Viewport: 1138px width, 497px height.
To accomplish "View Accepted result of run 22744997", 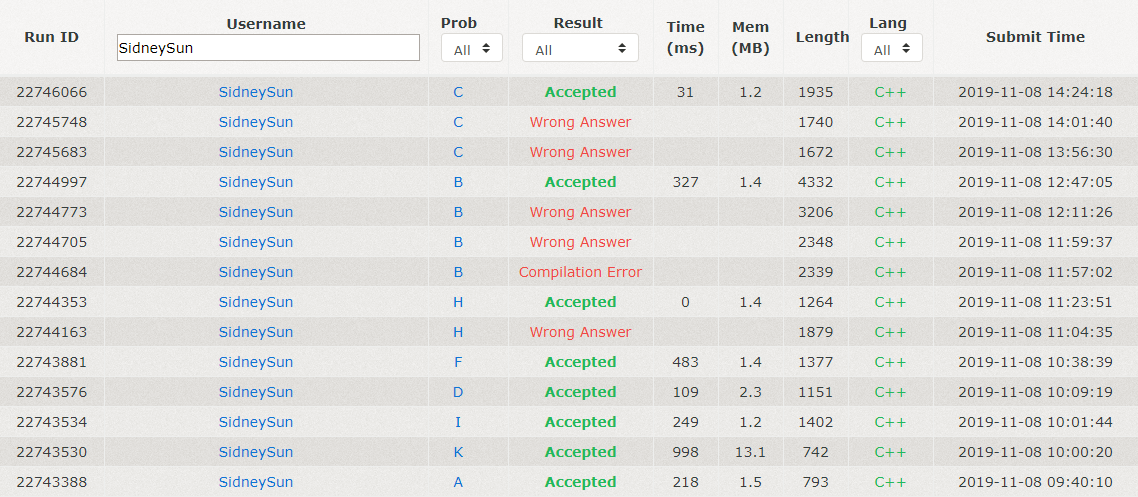I will pos(580,182).
